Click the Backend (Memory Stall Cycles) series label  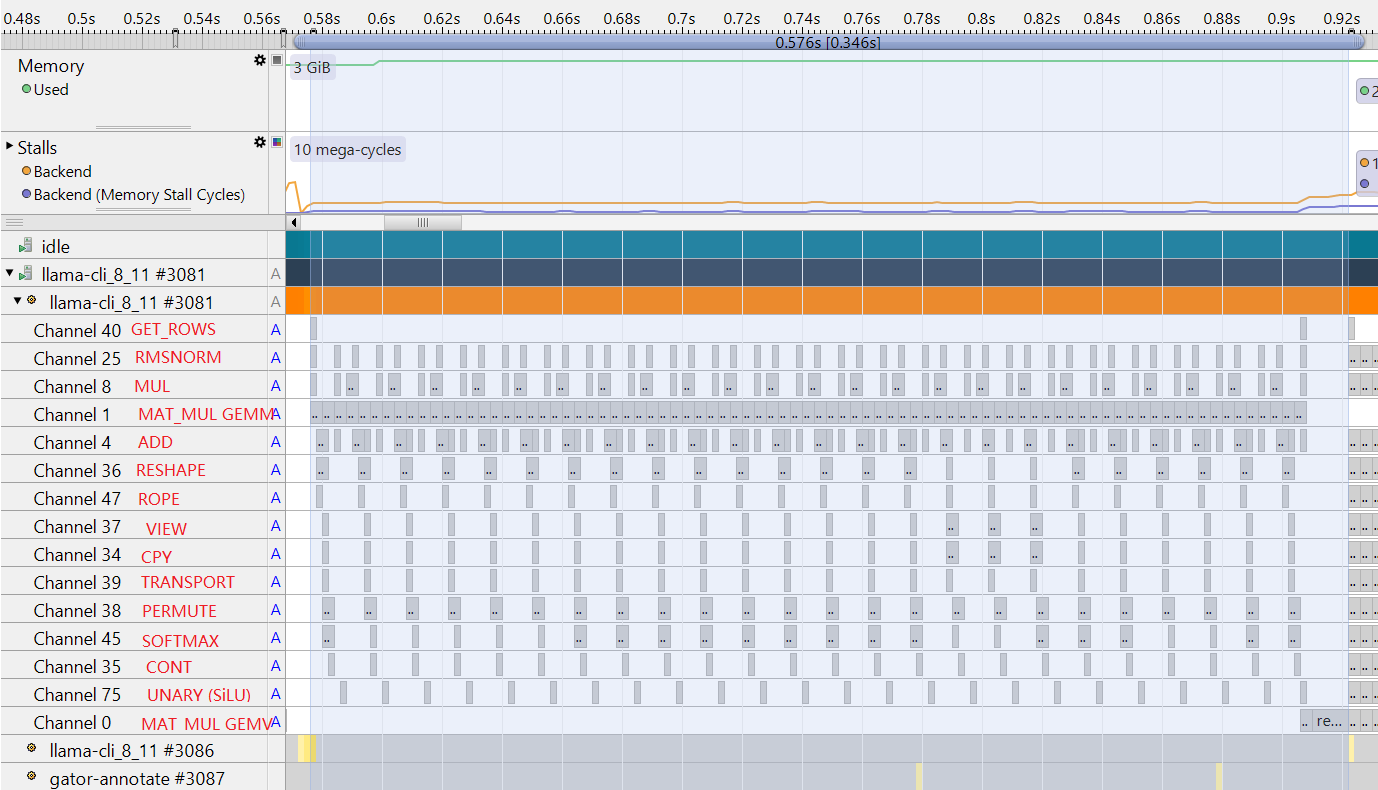[x=139, y=195]
